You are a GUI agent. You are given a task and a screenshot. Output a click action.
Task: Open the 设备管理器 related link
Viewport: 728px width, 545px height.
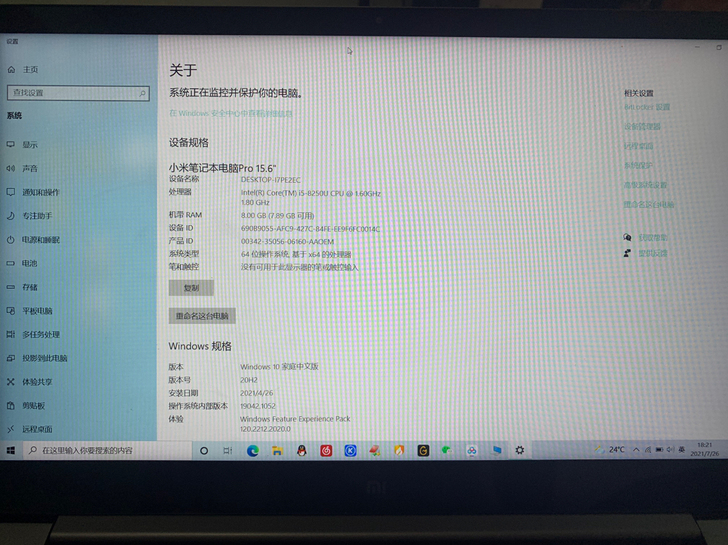click(x=642, y=126)
